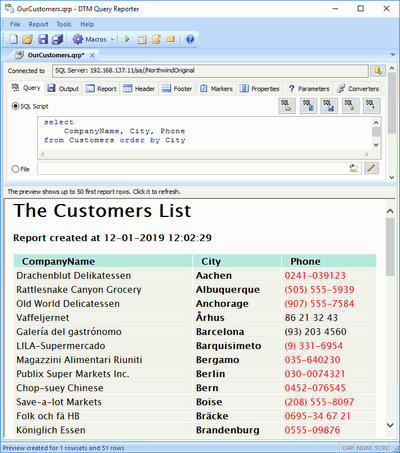Click the preview pane vertical scrollbar thumb
The width and height of the screenshot is (400, 453).
(390, 247)
